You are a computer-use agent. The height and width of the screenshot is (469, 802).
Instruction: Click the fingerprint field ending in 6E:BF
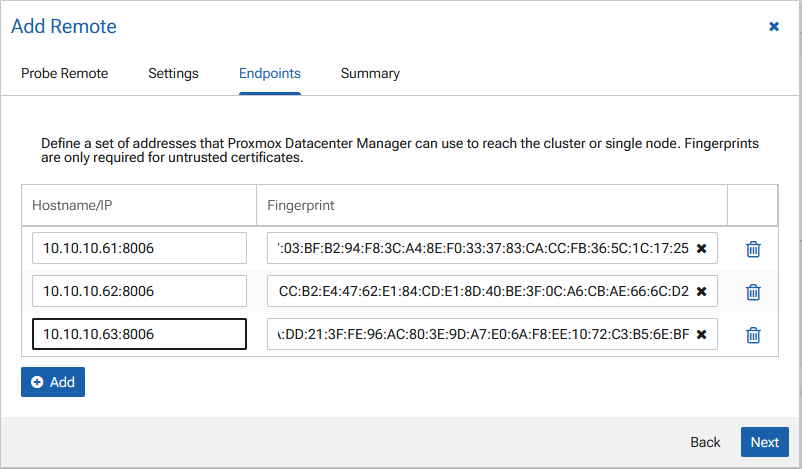[480, 334]
